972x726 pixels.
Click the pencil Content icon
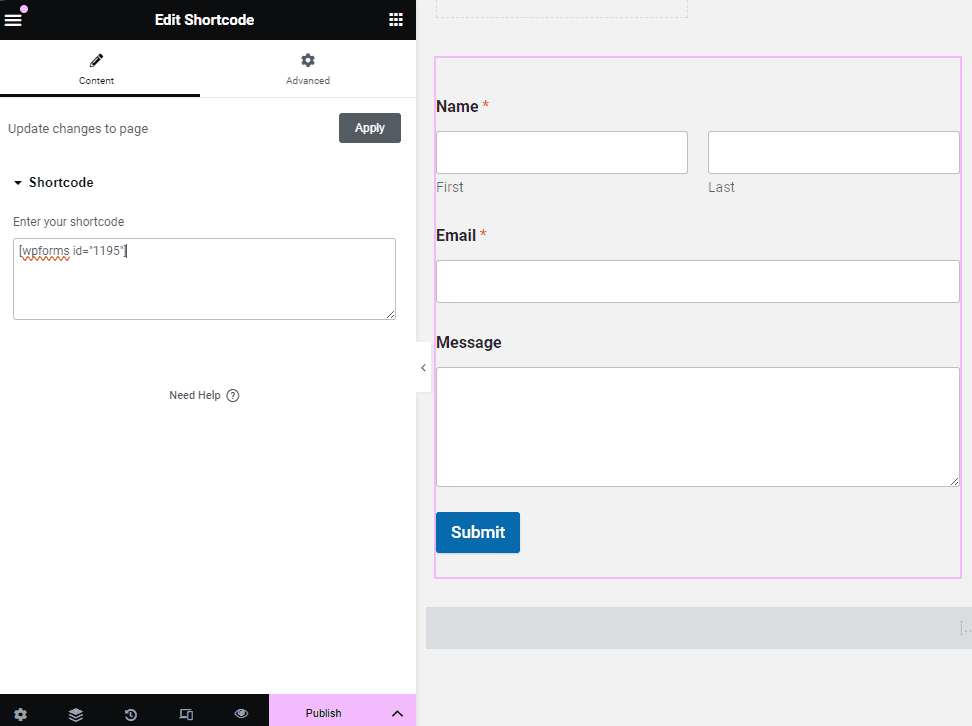click(x=97, y=61)
